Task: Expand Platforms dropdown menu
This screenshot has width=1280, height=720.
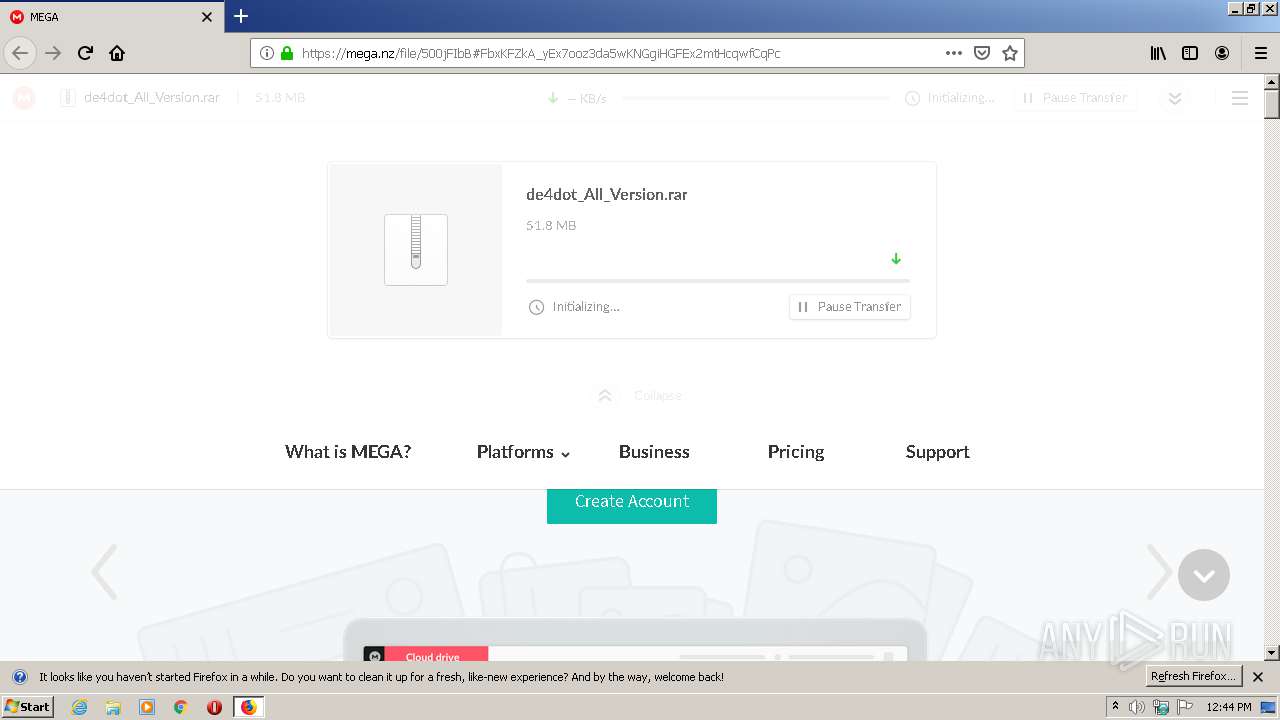Action: coord(523,452)
